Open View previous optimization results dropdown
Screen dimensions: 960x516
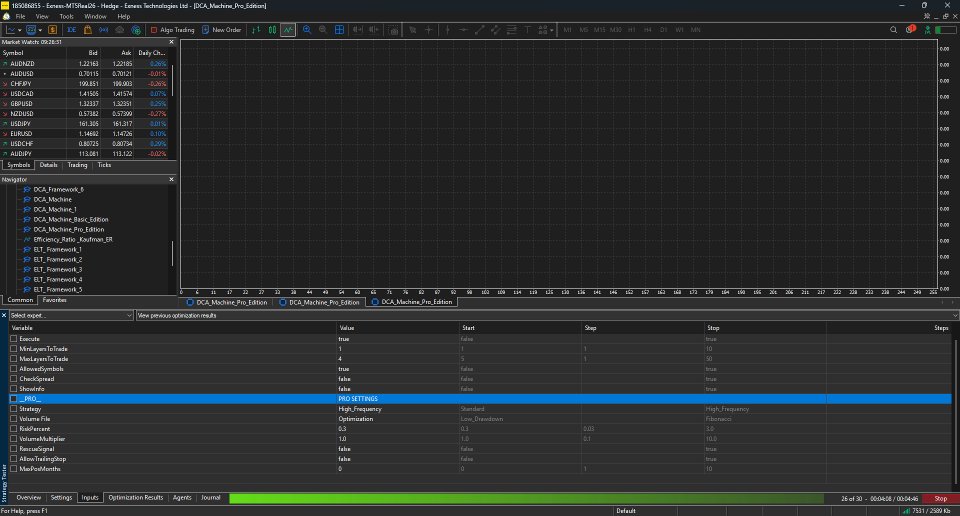[x=547, y=315]
